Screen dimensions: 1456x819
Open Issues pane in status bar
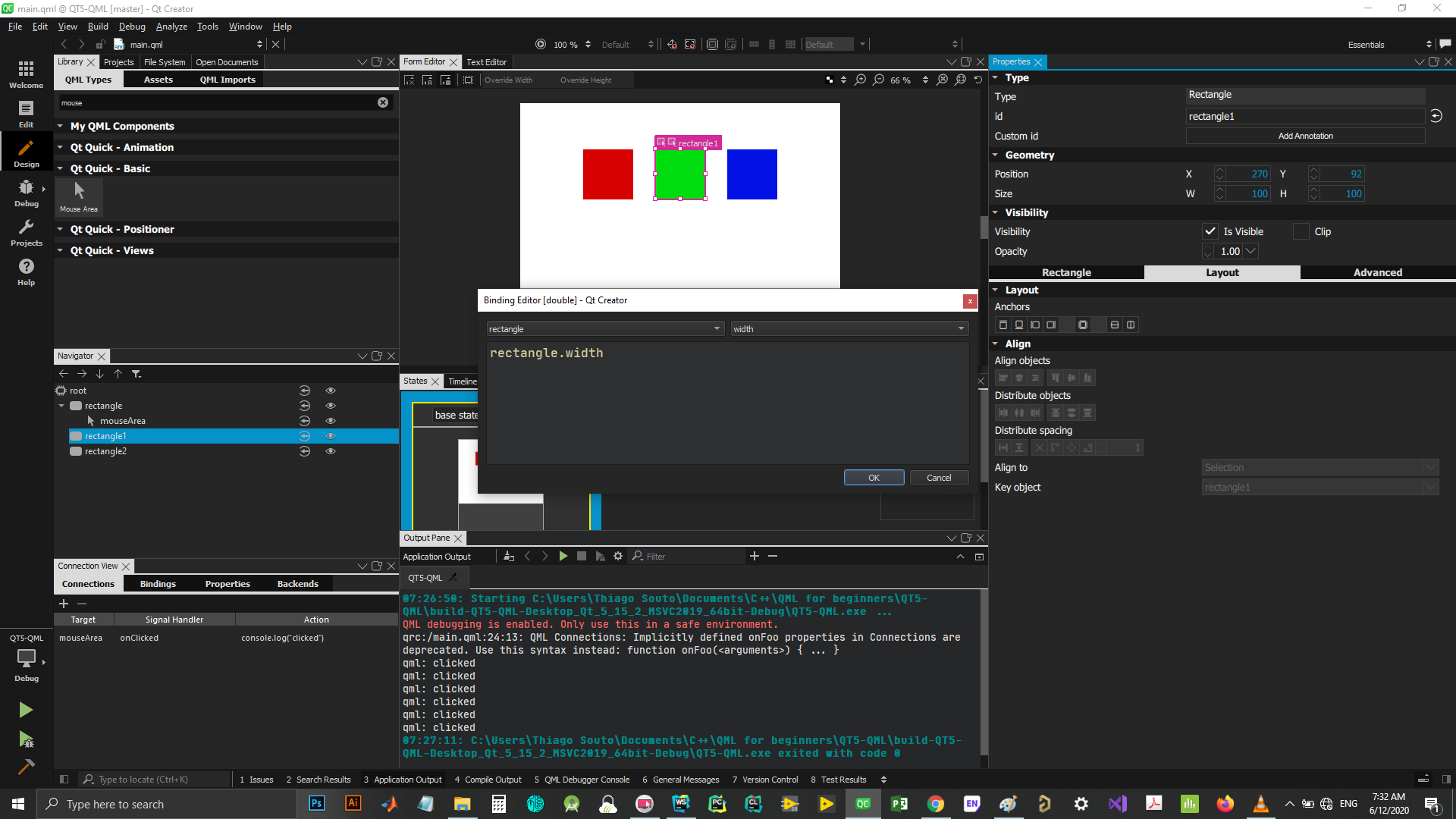click(x=256, y=780)
